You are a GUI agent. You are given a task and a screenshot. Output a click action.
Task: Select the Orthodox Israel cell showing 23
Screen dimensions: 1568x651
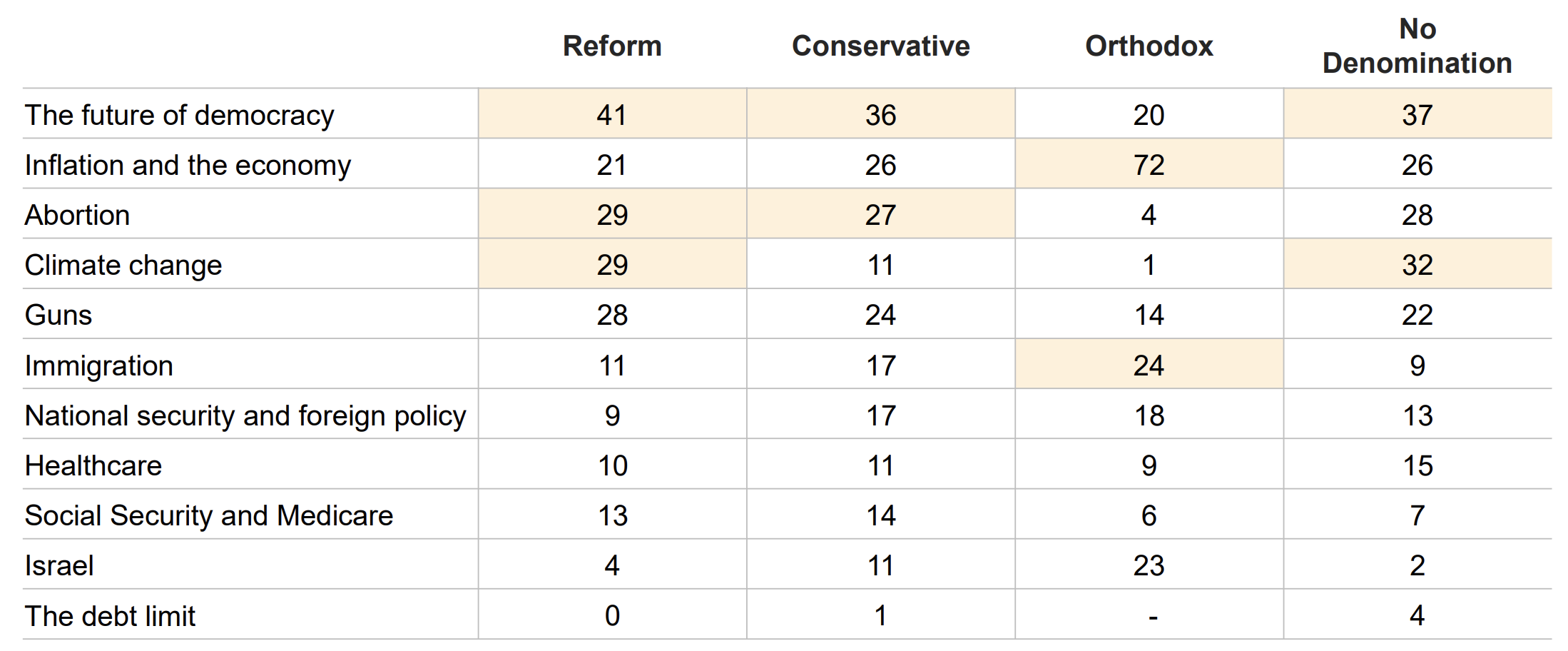[1149, 565]
